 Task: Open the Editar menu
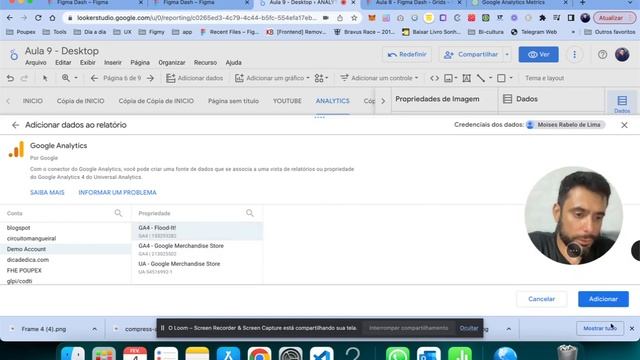[63, 62]
